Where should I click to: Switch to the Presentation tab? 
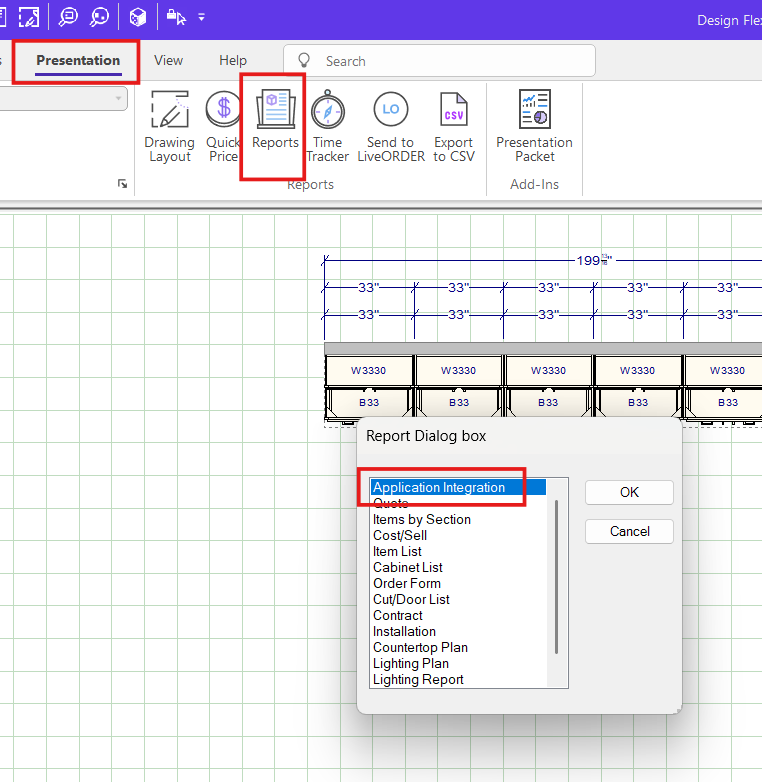78,60
